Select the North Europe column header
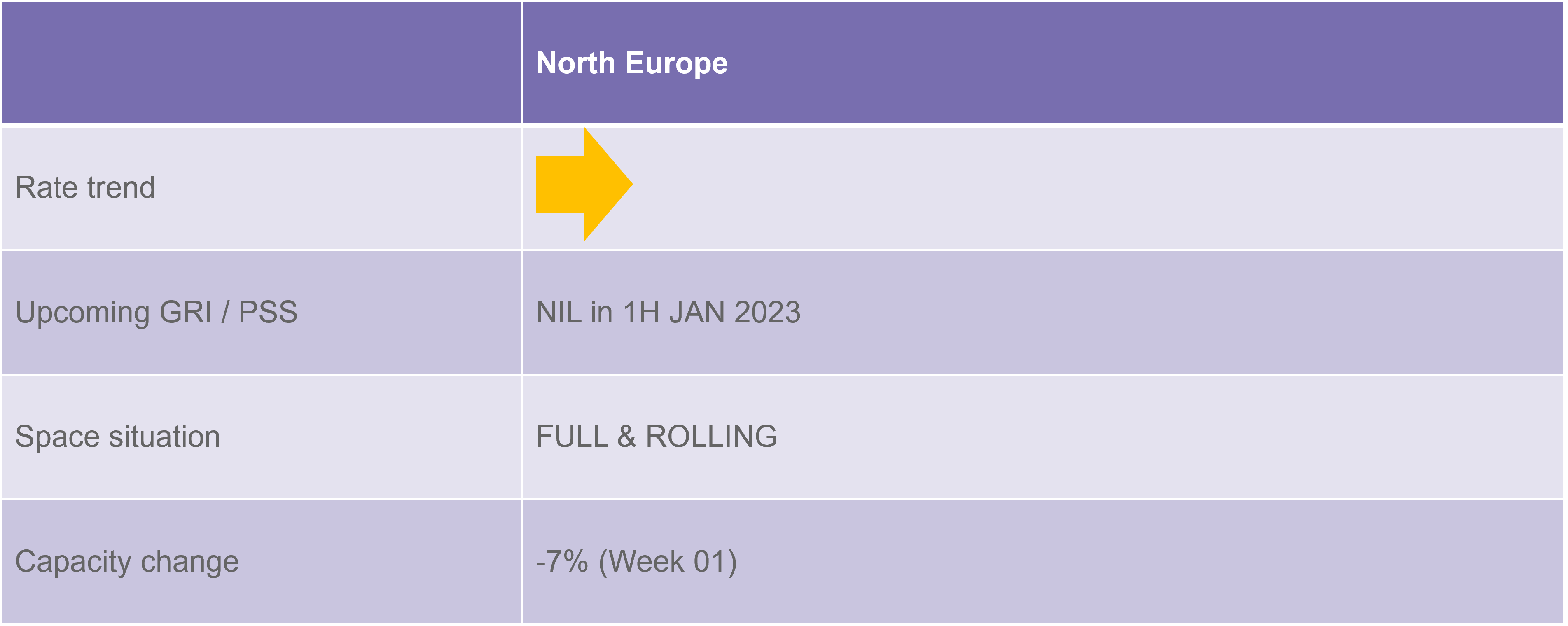The image size is (1568, 626). click(x=631, y=63)
